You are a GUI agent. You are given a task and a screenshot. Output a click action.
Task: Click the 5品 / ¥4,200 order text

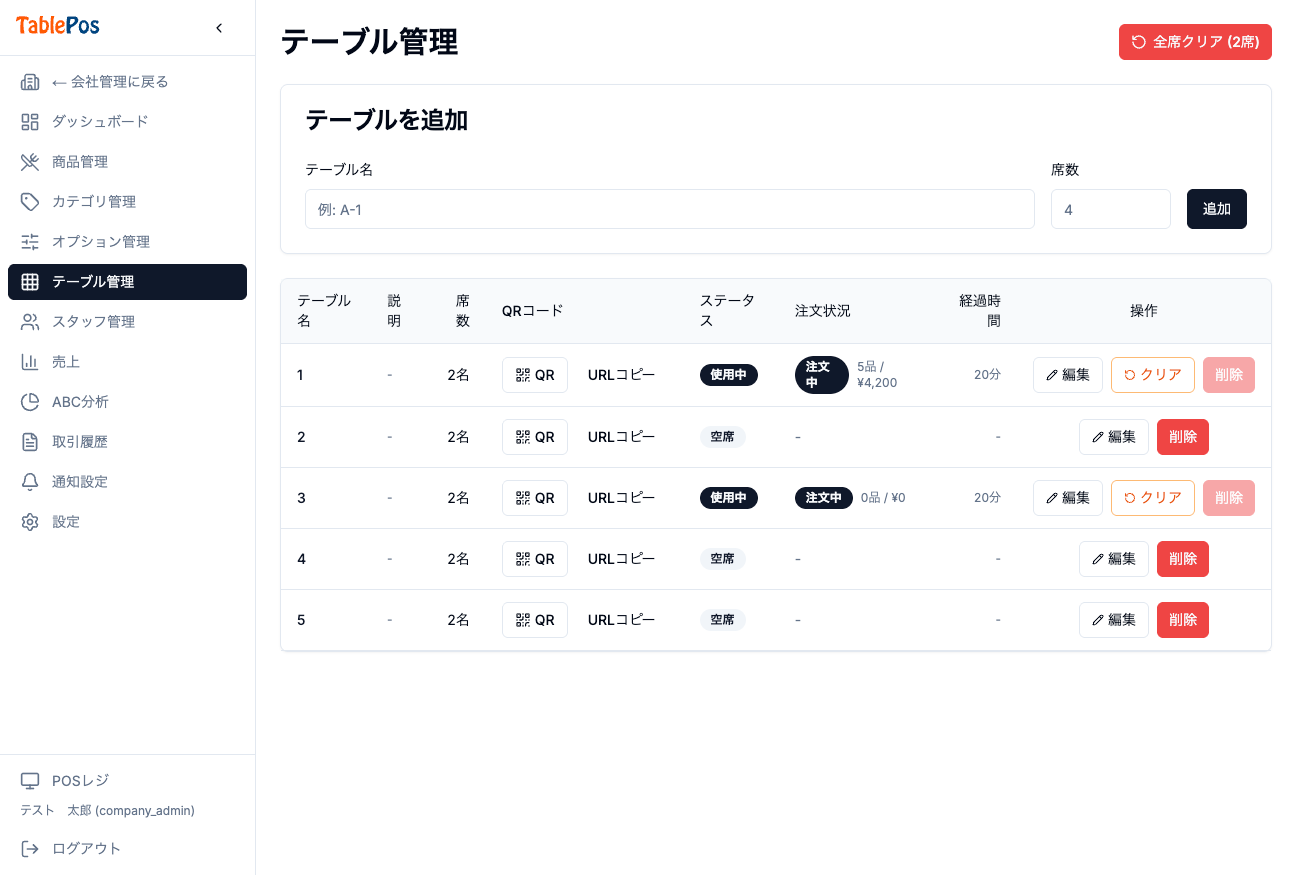878,375
